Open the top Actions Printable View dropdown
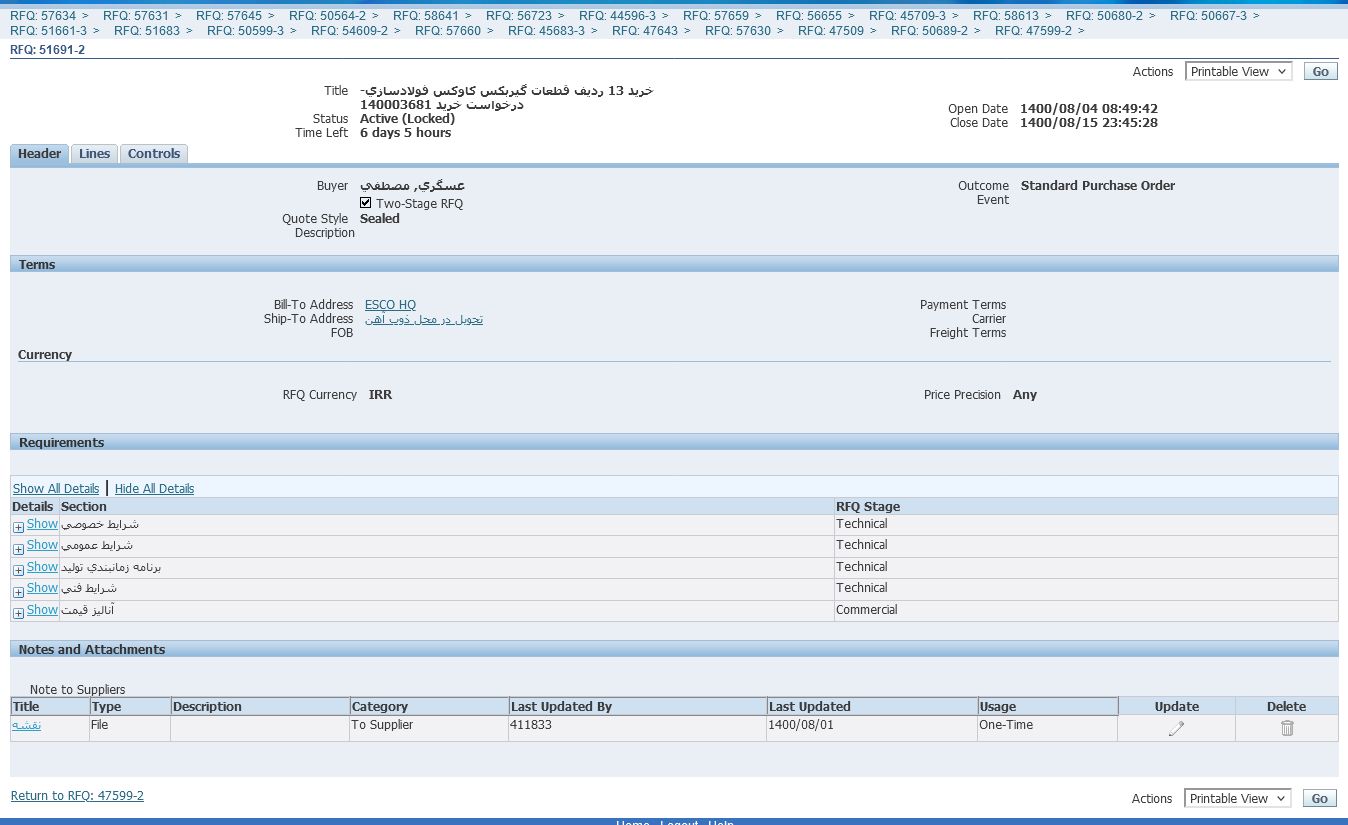1348x825 pixels. (1238, 72)
